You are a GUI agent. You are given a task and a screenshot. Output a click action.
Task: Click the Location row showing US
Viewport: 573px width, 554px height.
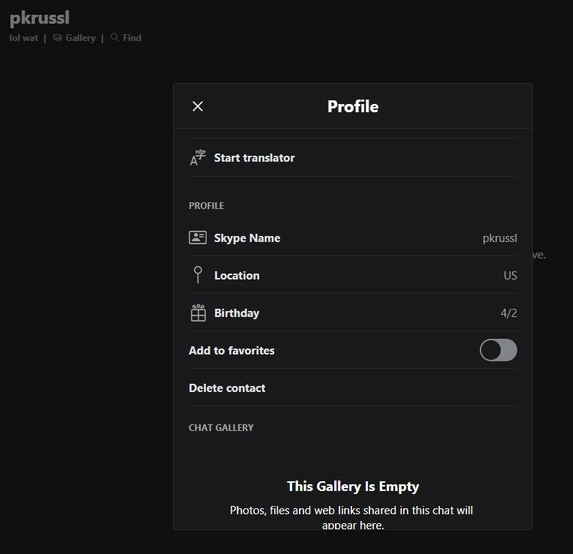coord(353,275)
